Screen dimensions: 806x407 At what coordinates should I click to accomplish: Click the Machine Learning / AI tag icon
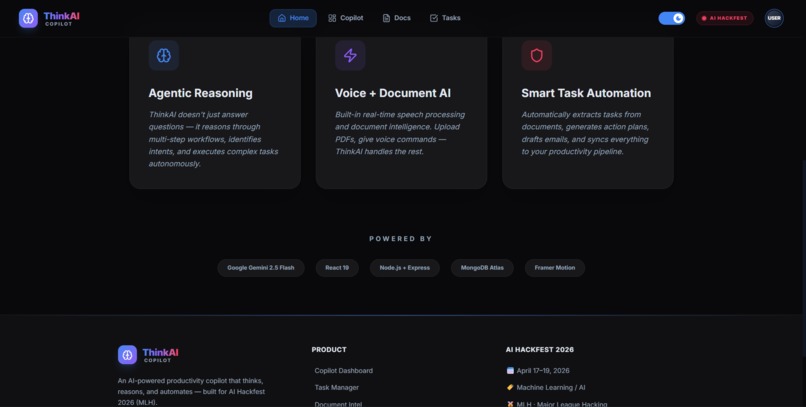(x=510, y=387)
